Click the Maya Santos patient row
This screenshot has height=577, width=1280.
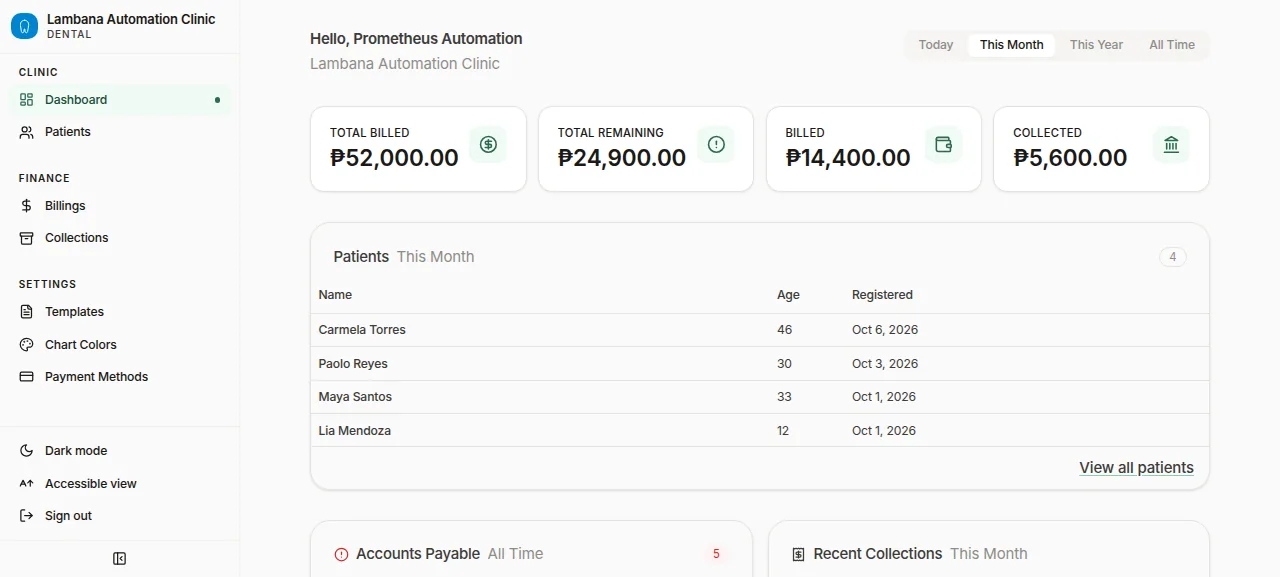(760, 397)
